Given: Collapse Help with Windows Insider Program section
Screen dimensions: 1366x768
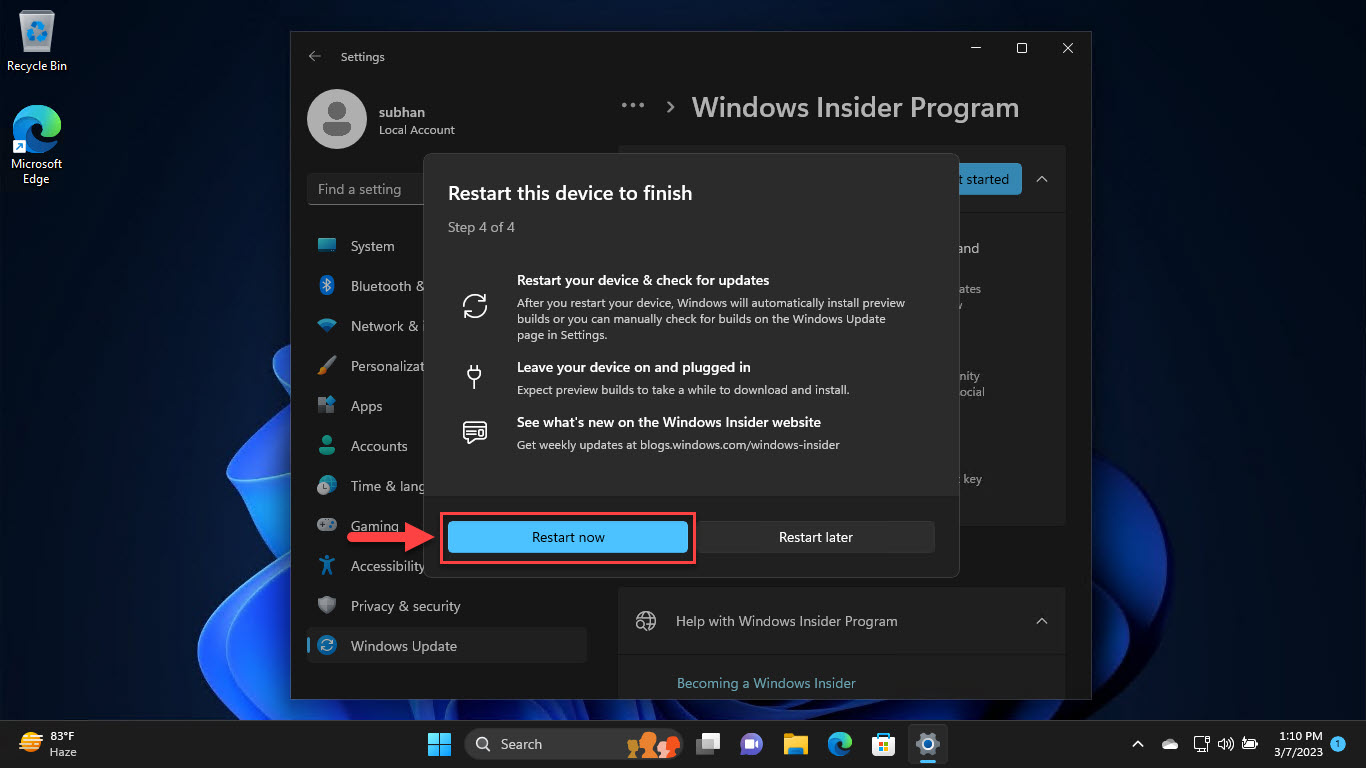Looking at the screenshot, I should point(1041,621).
